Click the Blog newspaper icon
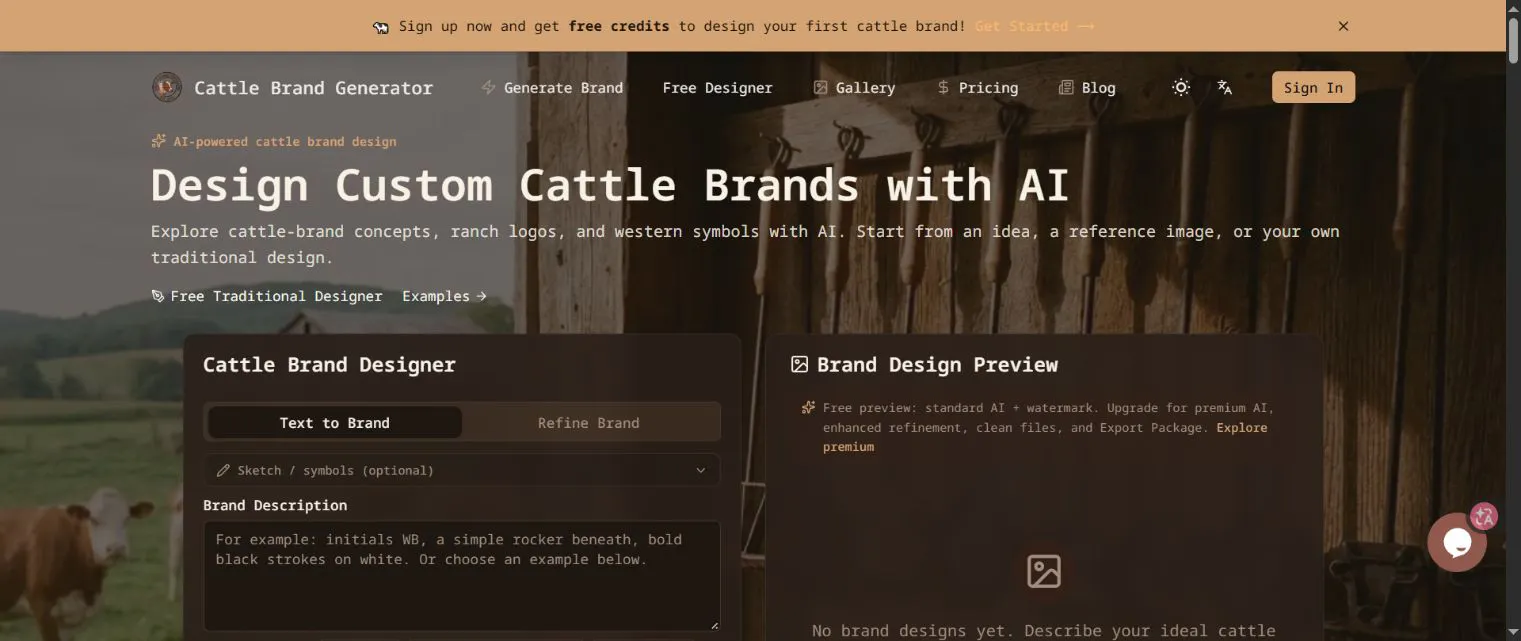 click(x=1066, y=88)
